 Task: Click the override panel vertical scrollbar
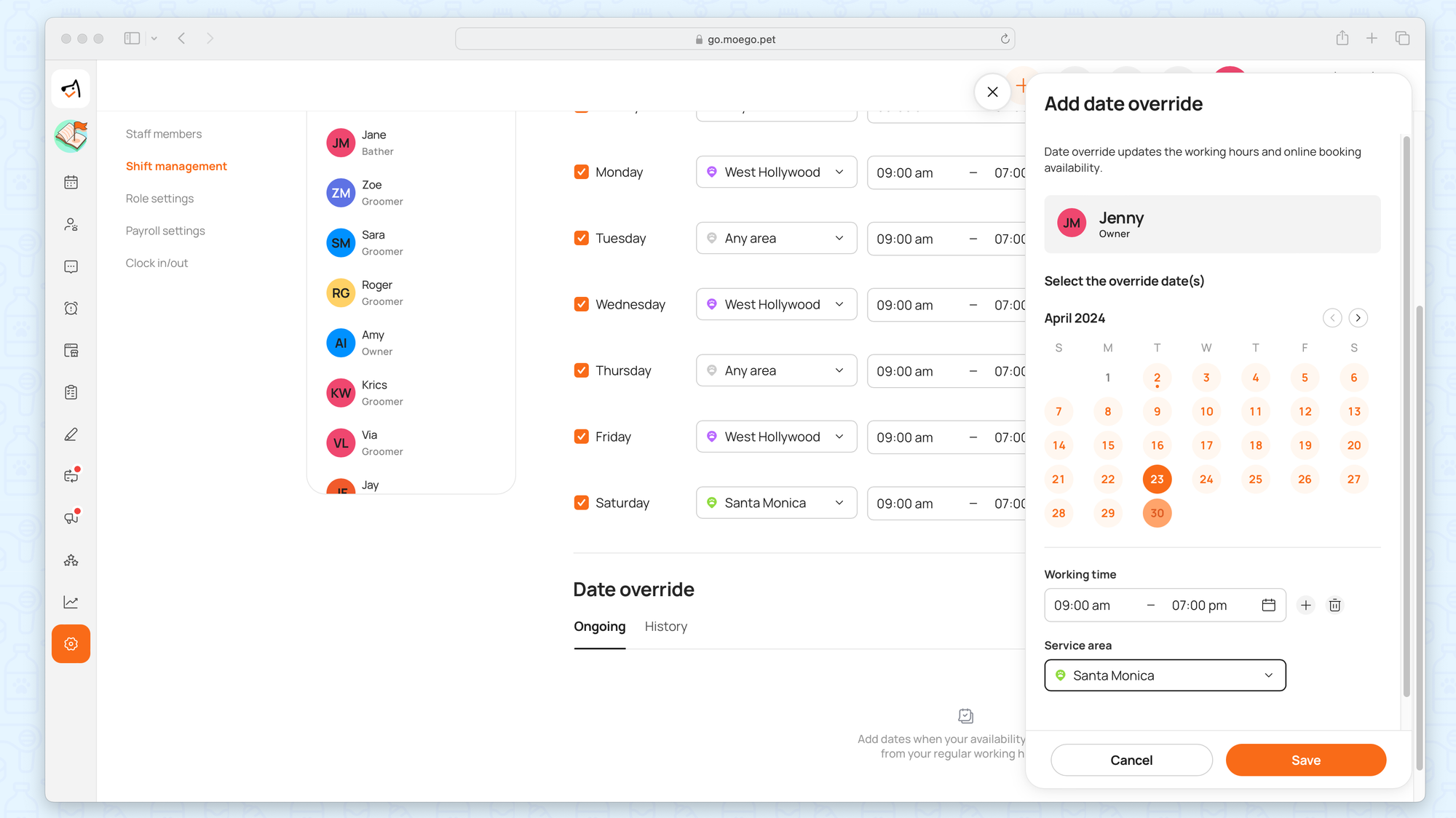coord(1406,415)
